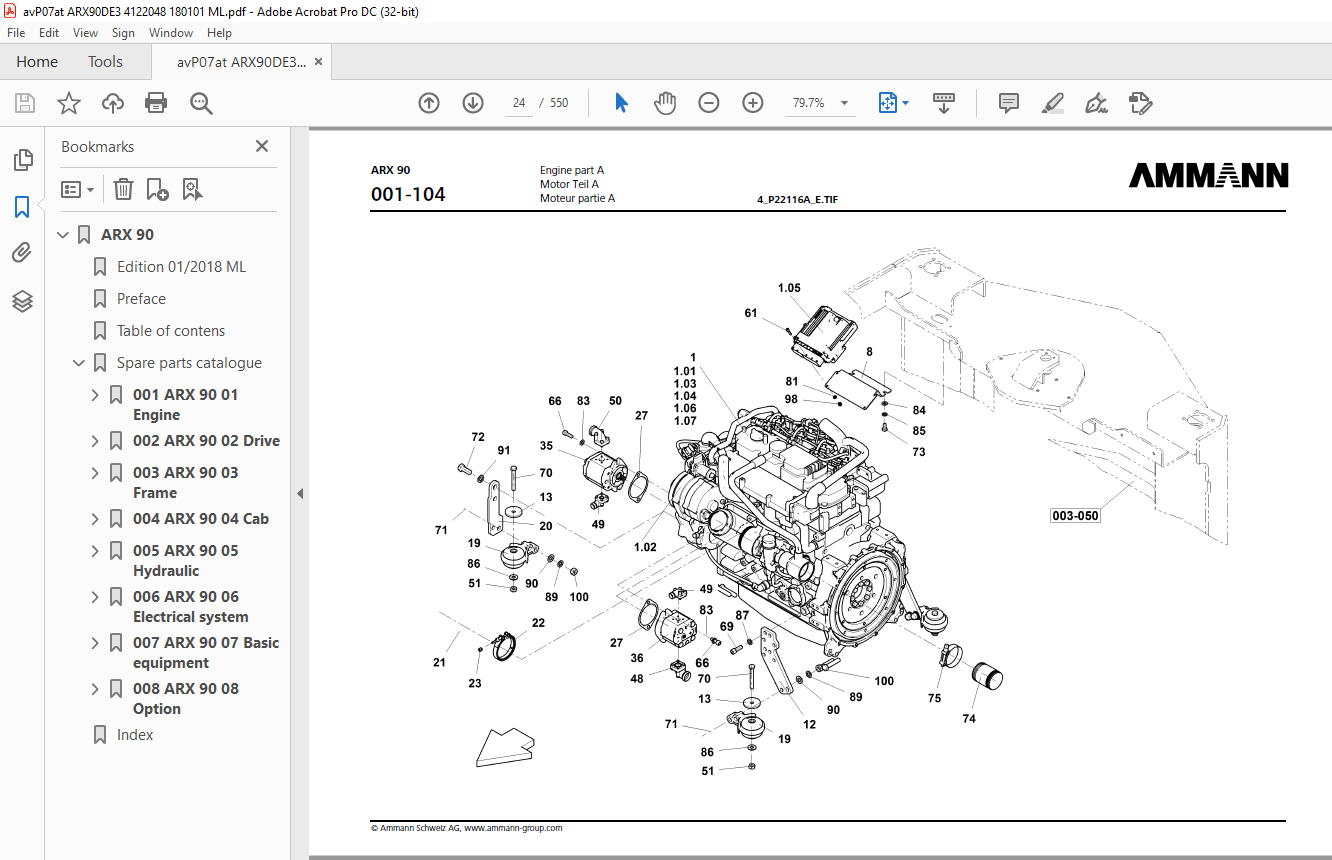Open the Edition 01/2018 ML bookmark

pos(181,267)
